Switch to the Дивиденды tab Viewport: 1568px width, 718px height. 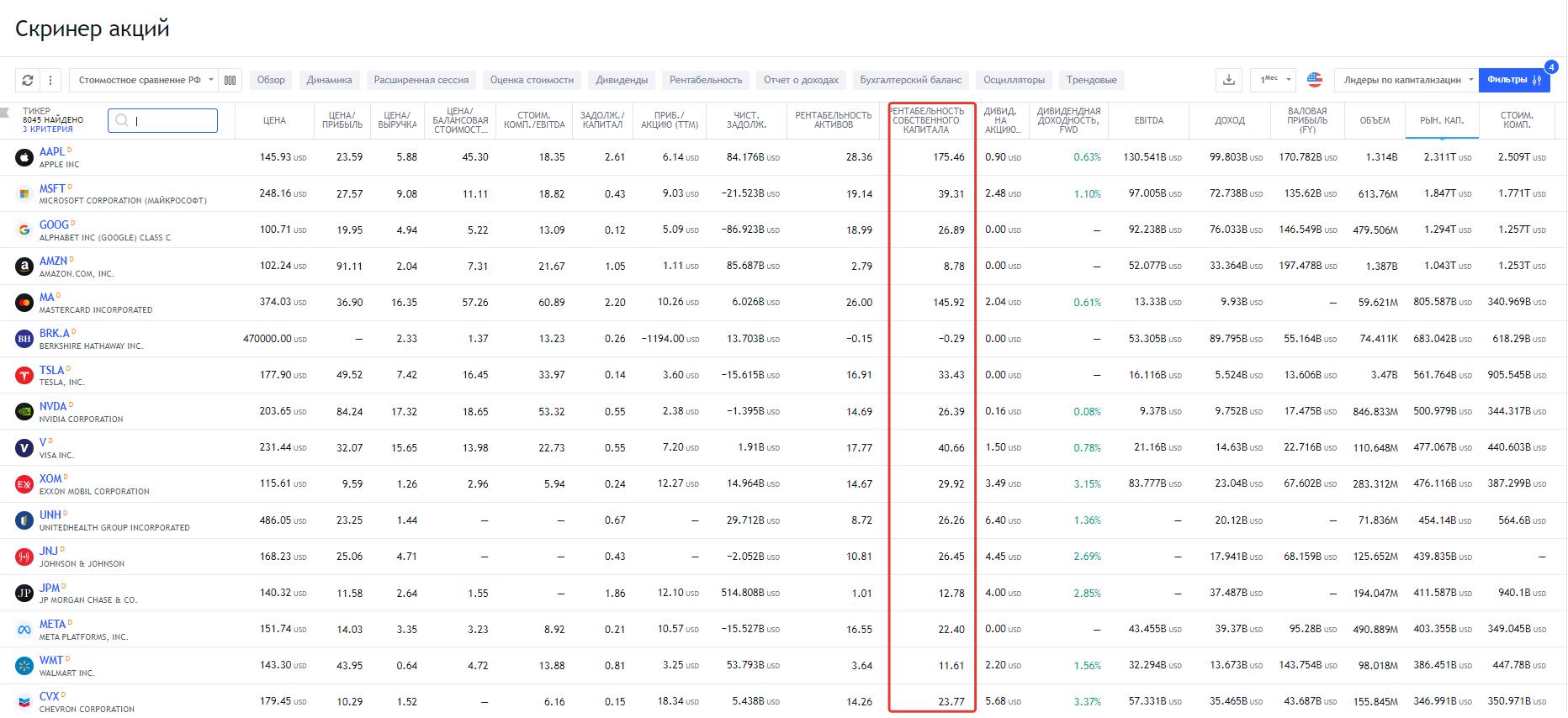[622, 80]
